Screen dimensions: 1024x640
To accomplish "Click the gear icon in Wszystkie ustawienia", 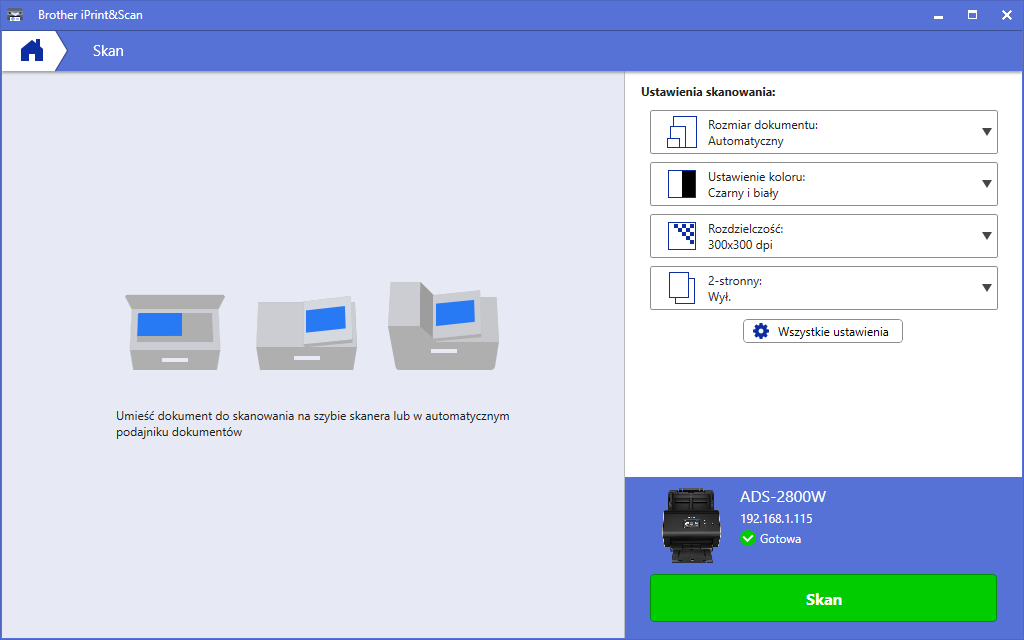I will pyautogui.click(x=761, y=331).
